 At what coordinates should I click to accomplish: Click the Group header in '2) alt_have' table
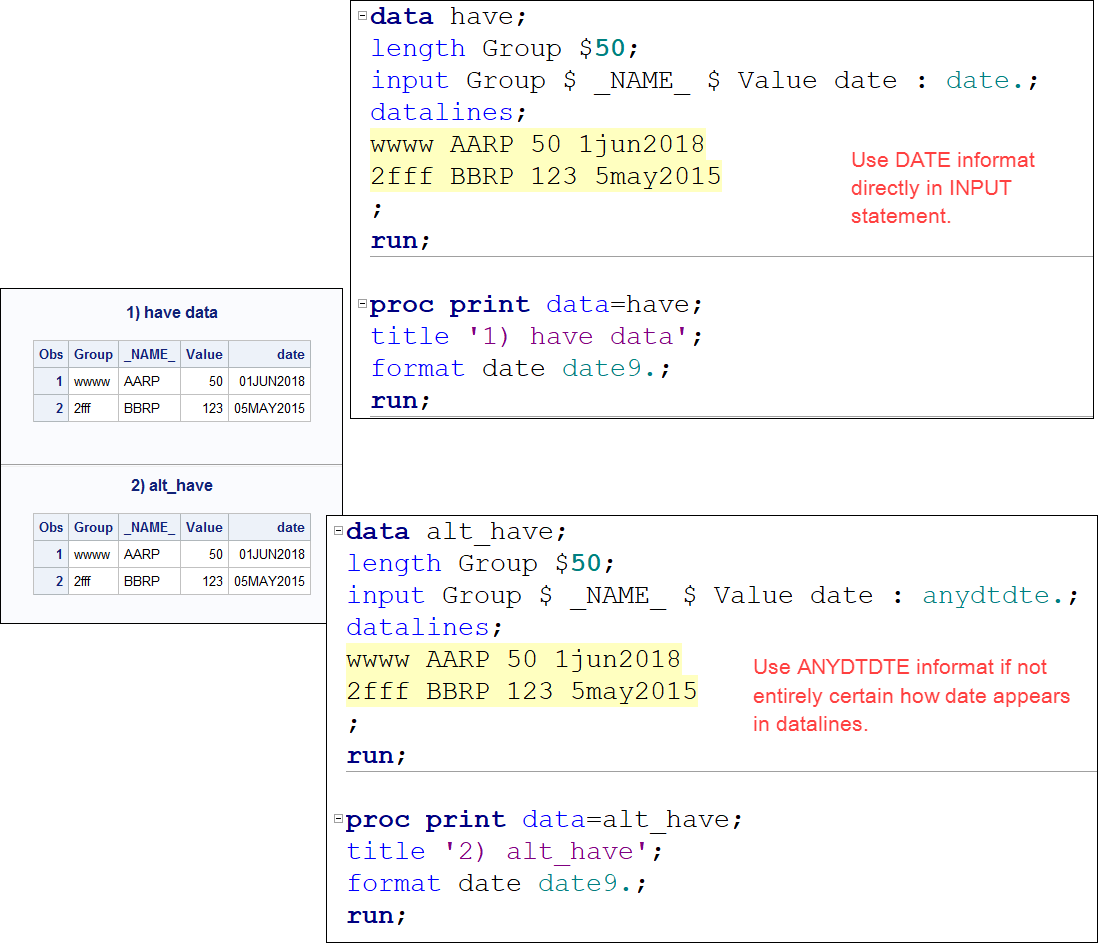tap(93, 527)
